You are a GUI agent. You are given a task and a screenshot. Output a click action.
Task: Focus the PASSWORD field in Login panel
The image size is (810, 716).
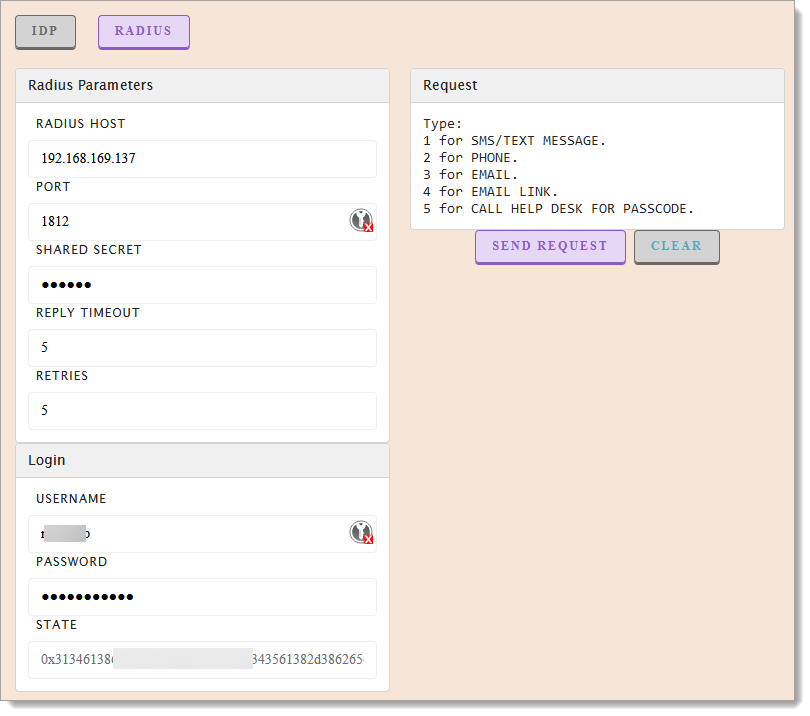pos(202,596)
